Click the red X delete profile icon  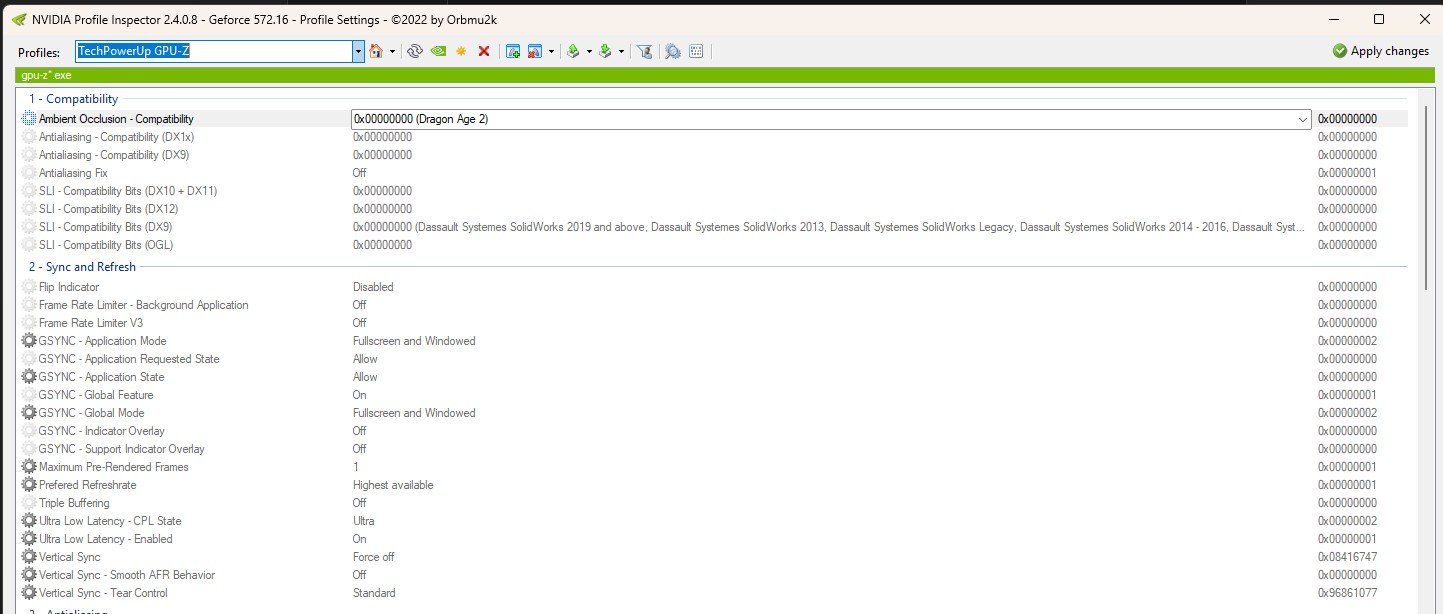[x=484, y=51]
